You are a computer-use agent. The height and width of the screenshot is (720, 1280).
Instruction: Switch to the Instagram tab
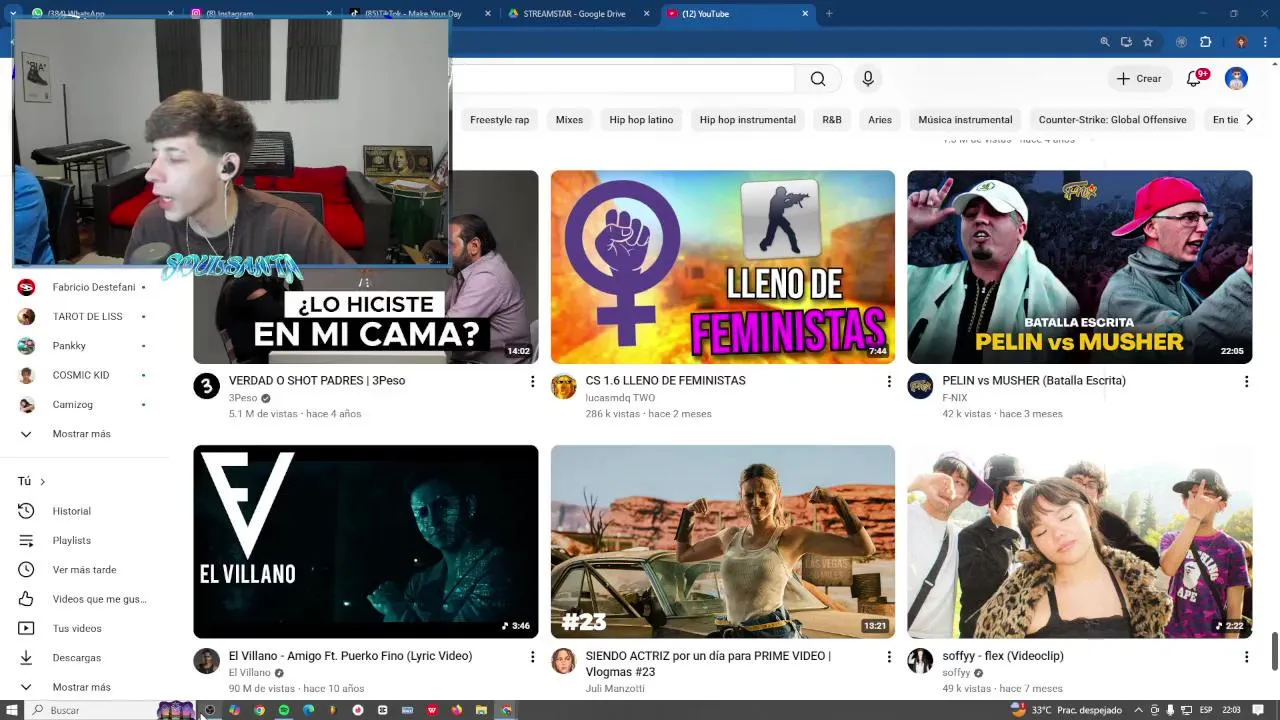click(260, 14)
